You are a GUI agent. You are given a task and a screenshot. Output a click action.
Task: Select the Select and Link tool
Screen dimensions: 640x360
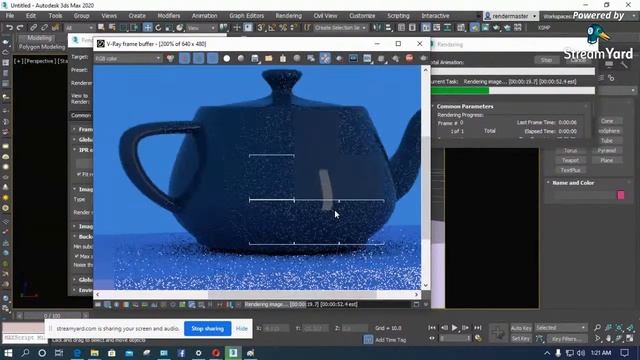(x=33, y=28)
